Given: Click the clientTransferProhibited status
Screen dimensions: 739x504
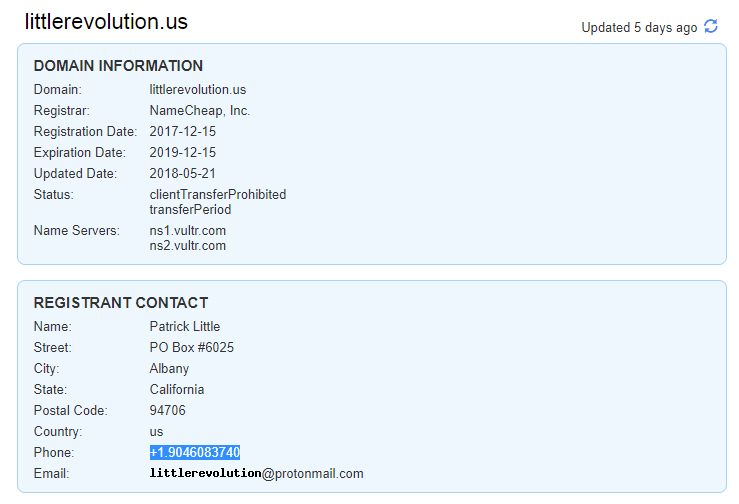Looking at the screenshot, I should coord(218,195).
